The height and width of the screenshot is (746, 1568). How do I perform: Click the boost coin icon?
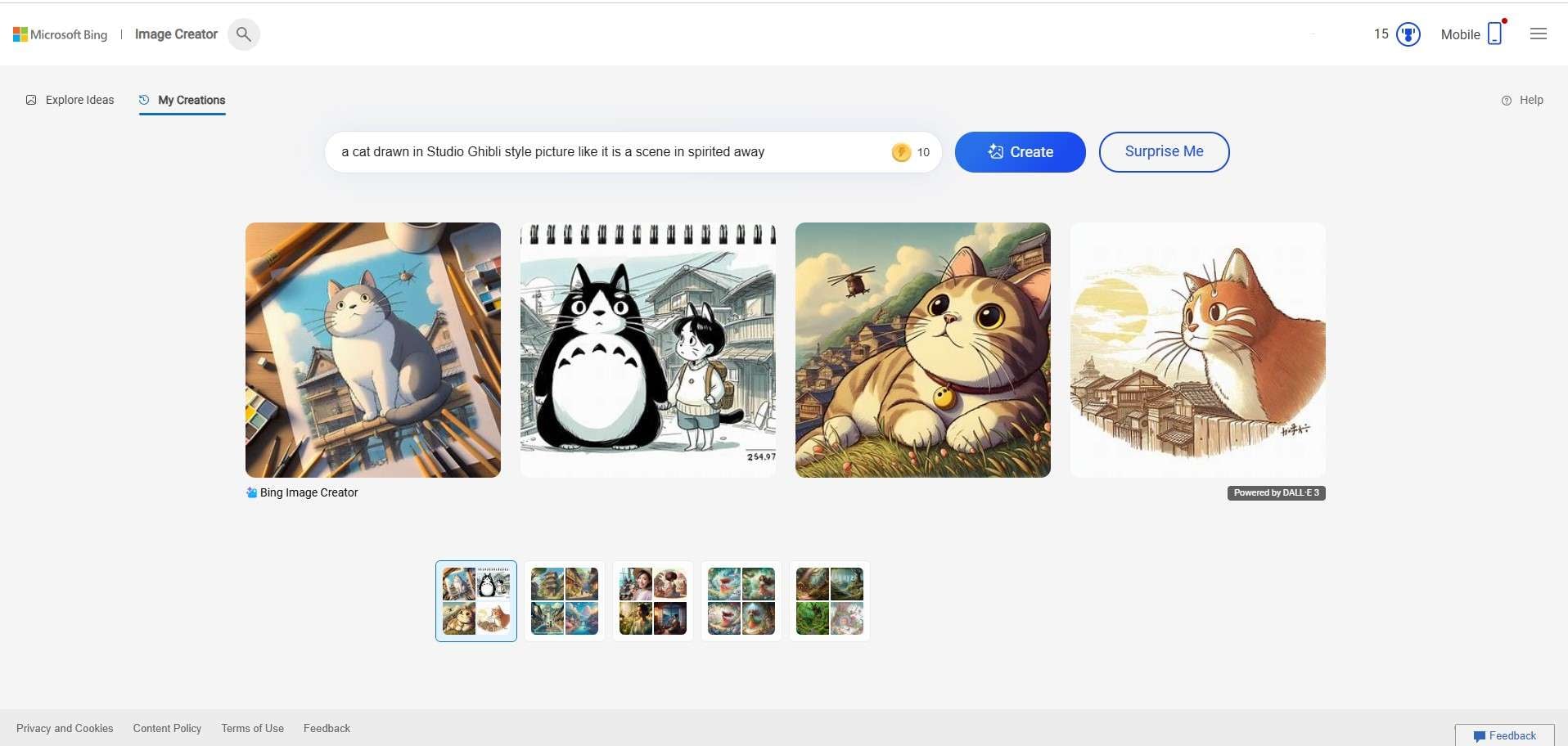(901, 152)
